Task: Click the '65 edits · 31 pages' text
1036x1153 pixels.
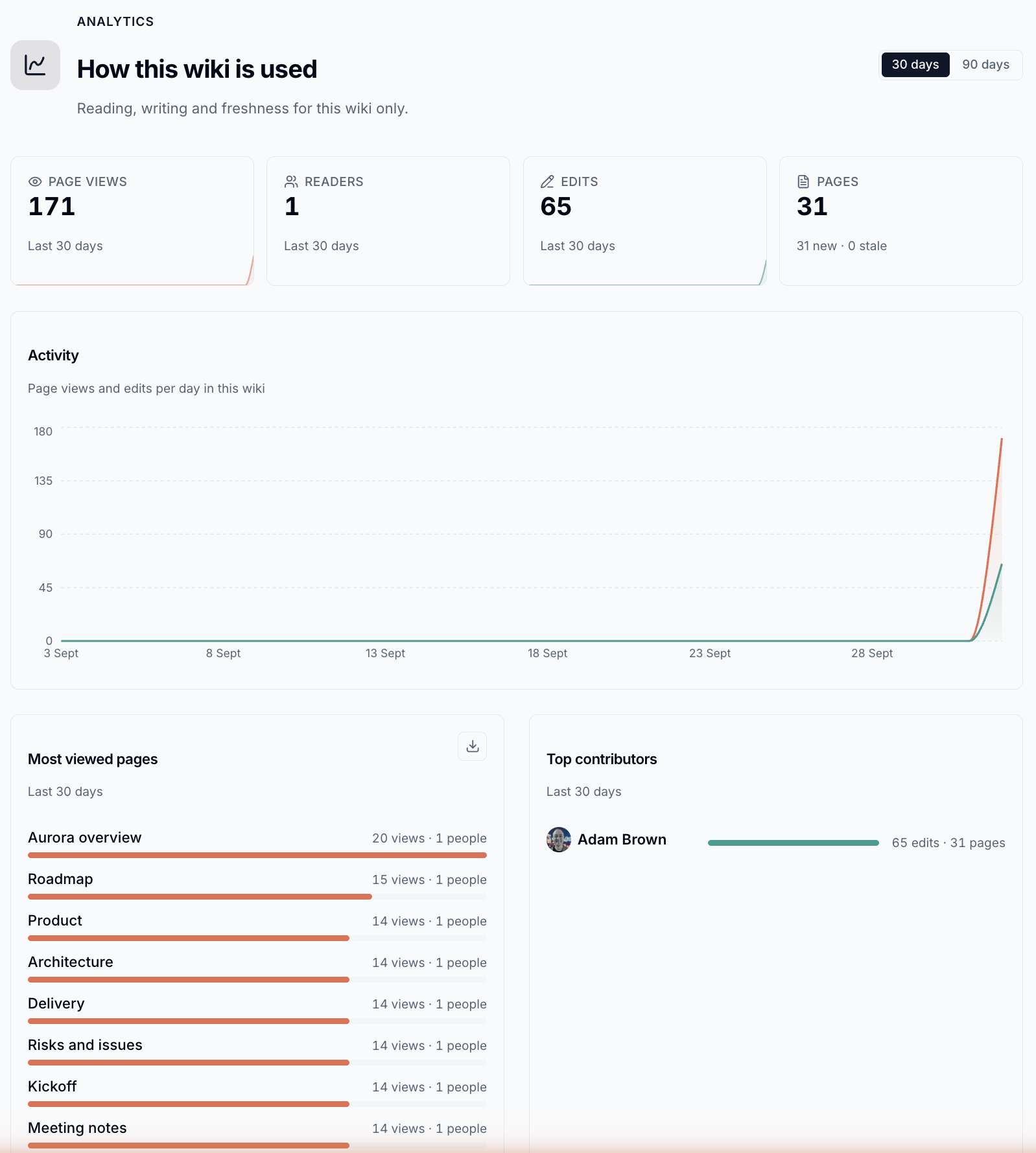Action: (948, 843)
